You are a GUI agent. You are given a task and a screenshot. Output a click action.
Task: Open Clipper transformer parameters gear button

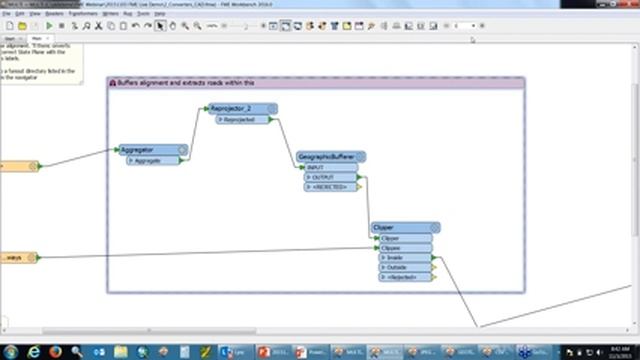point(435,228)
